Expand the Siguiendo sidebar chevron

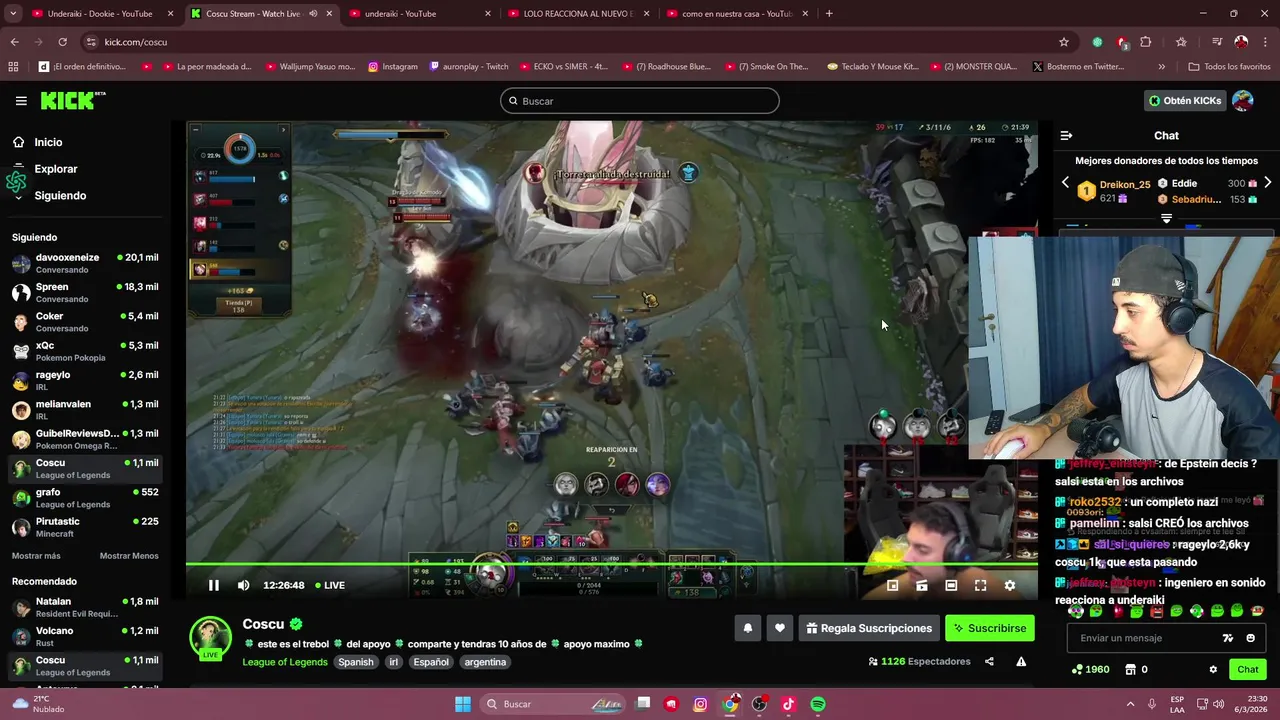click(x=18, y=197)
